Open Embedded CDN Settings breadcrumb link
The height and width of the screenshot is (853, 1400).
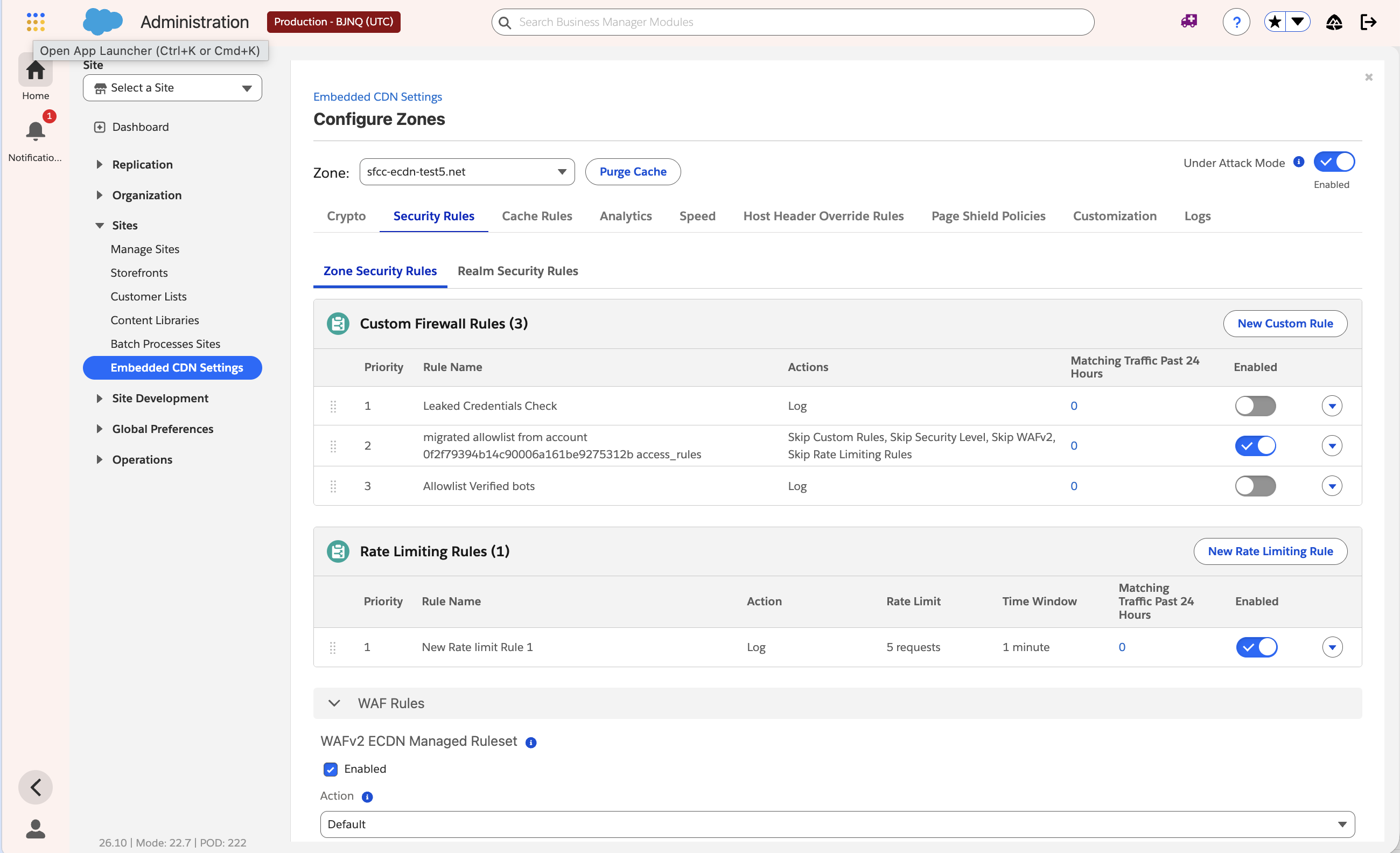(377, 96)
